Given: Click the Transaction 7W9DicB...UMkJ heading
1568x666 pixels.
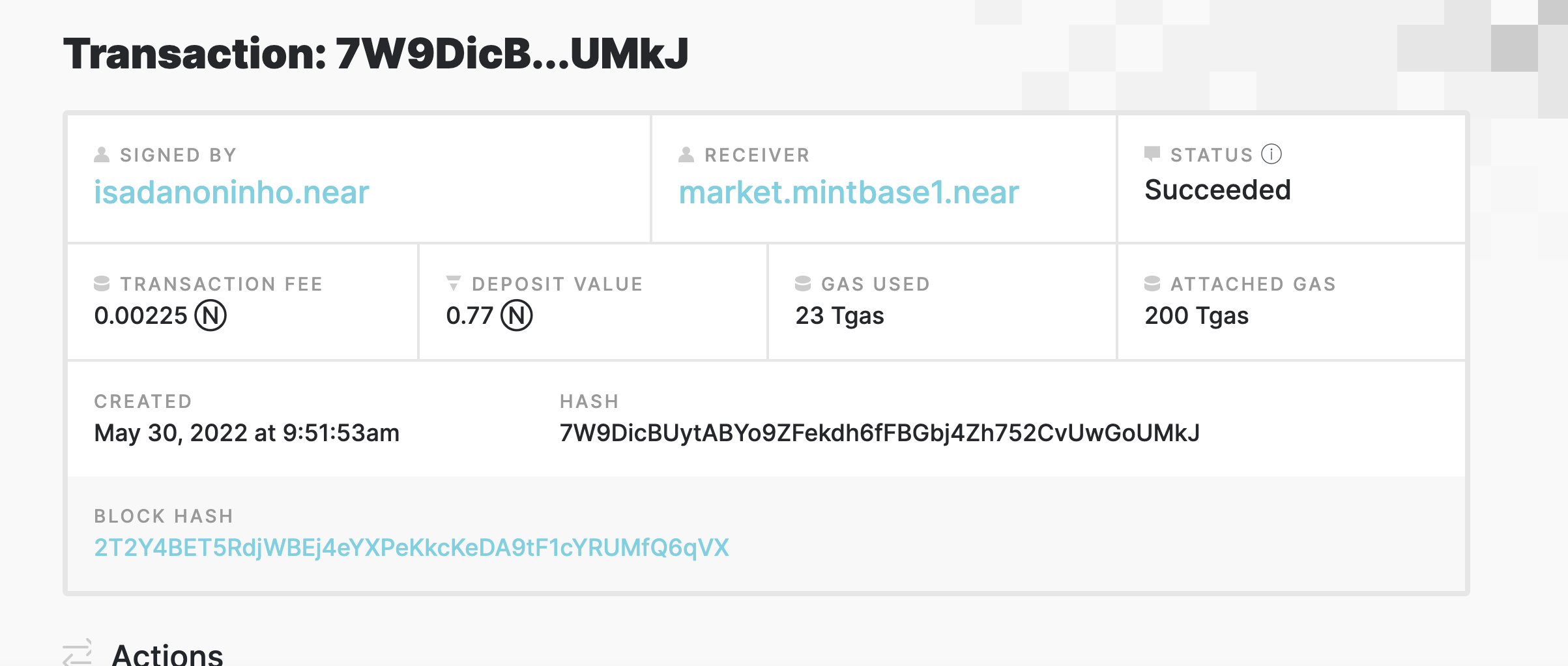Looking at the screenshot, I should (376, 53).
